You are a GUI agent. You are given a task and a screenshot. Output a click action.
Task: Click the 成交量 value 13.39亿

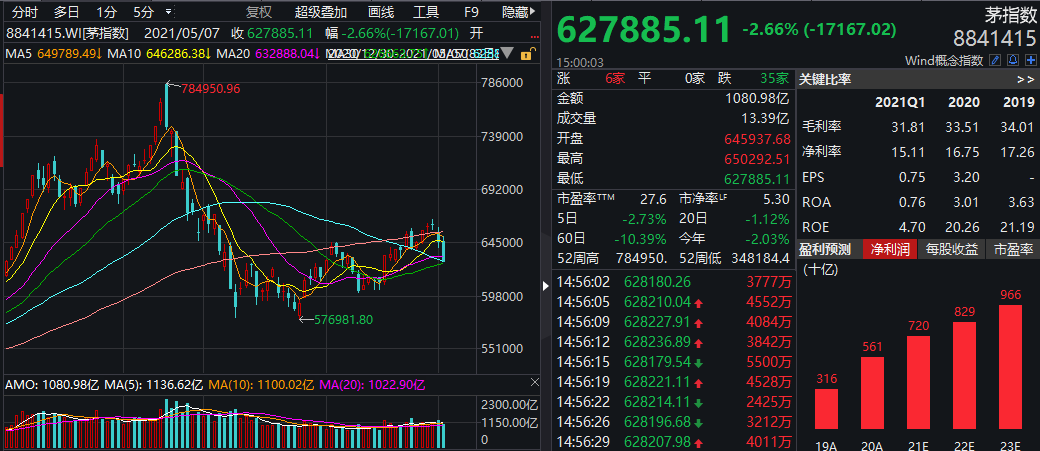tap(765, 119)
